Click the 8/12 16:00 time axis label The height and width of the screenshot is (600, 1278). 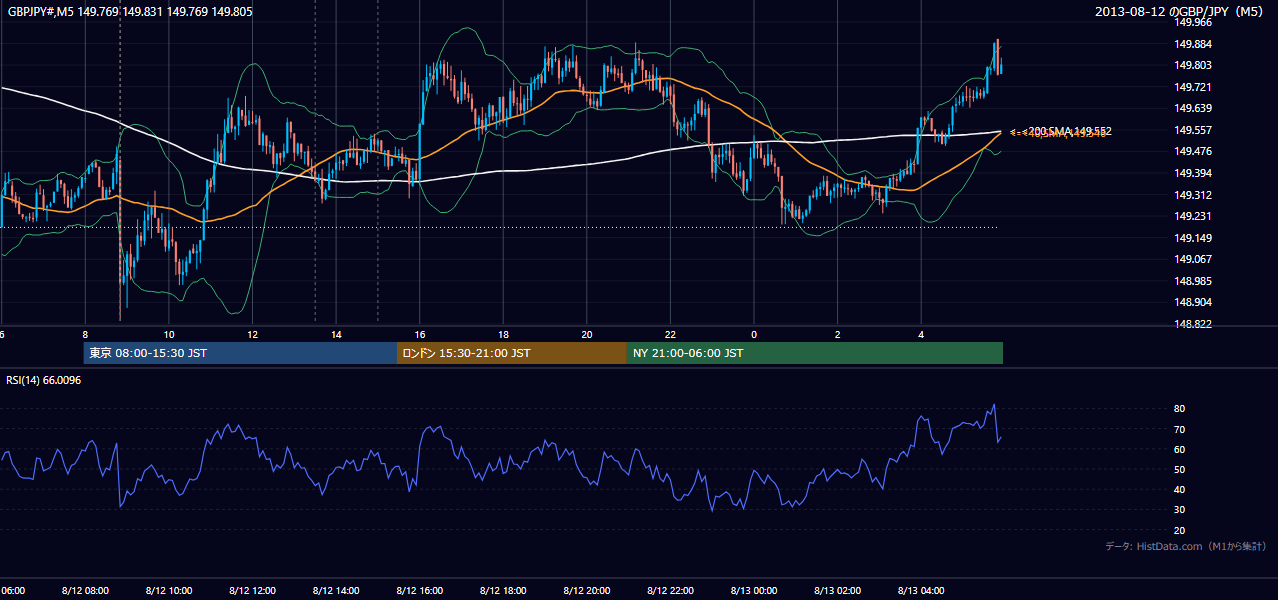tap(419, 591)
